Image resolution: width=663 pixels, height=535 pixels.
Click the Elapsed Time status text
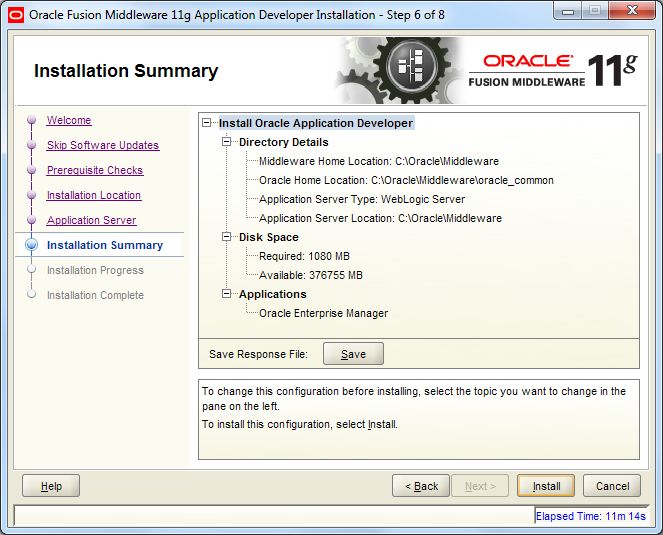591,516
